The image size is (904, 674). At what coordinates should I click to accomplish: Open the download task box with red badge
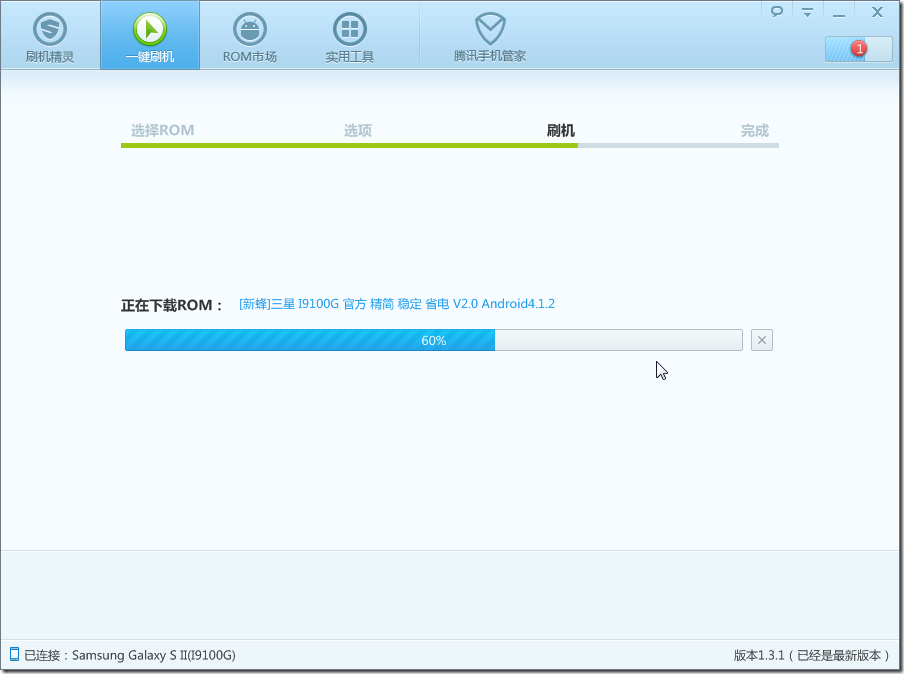click(x=858, y=49)
